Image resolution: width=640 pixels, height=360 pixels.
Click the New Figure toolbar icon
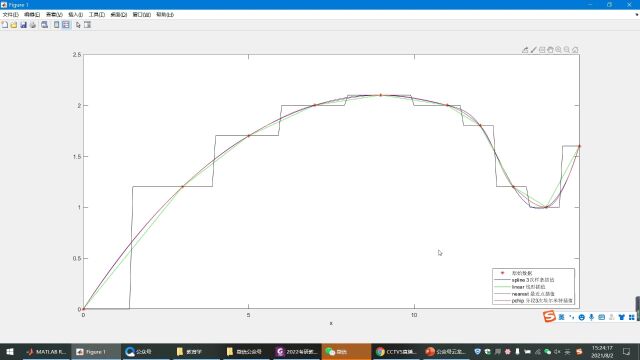pos(5,25)
